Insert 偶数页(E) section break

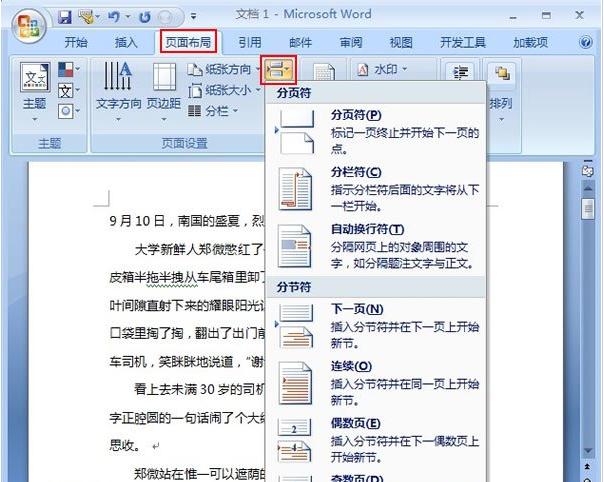click(x=376, y=440)
